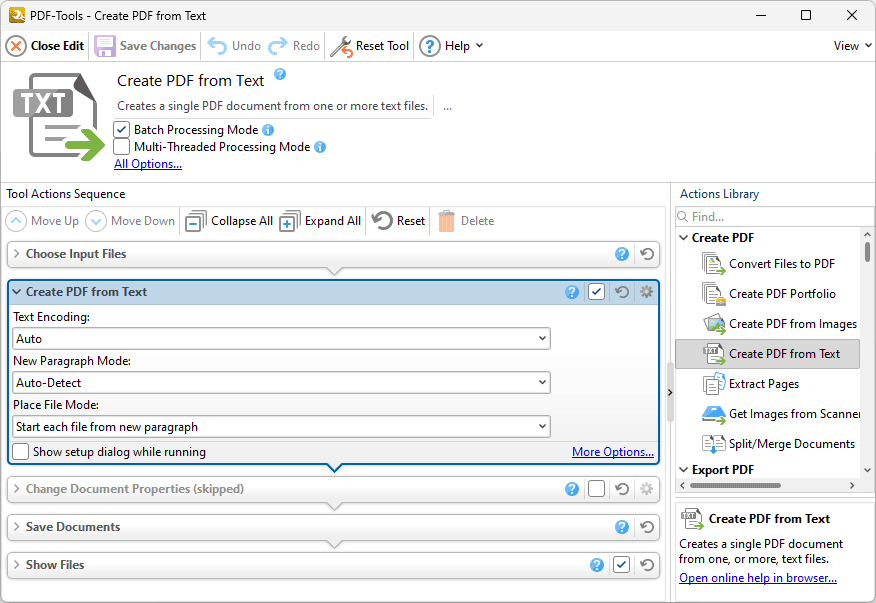Click Expand All actions
The image size is (876, 603).
coord(320,221)
